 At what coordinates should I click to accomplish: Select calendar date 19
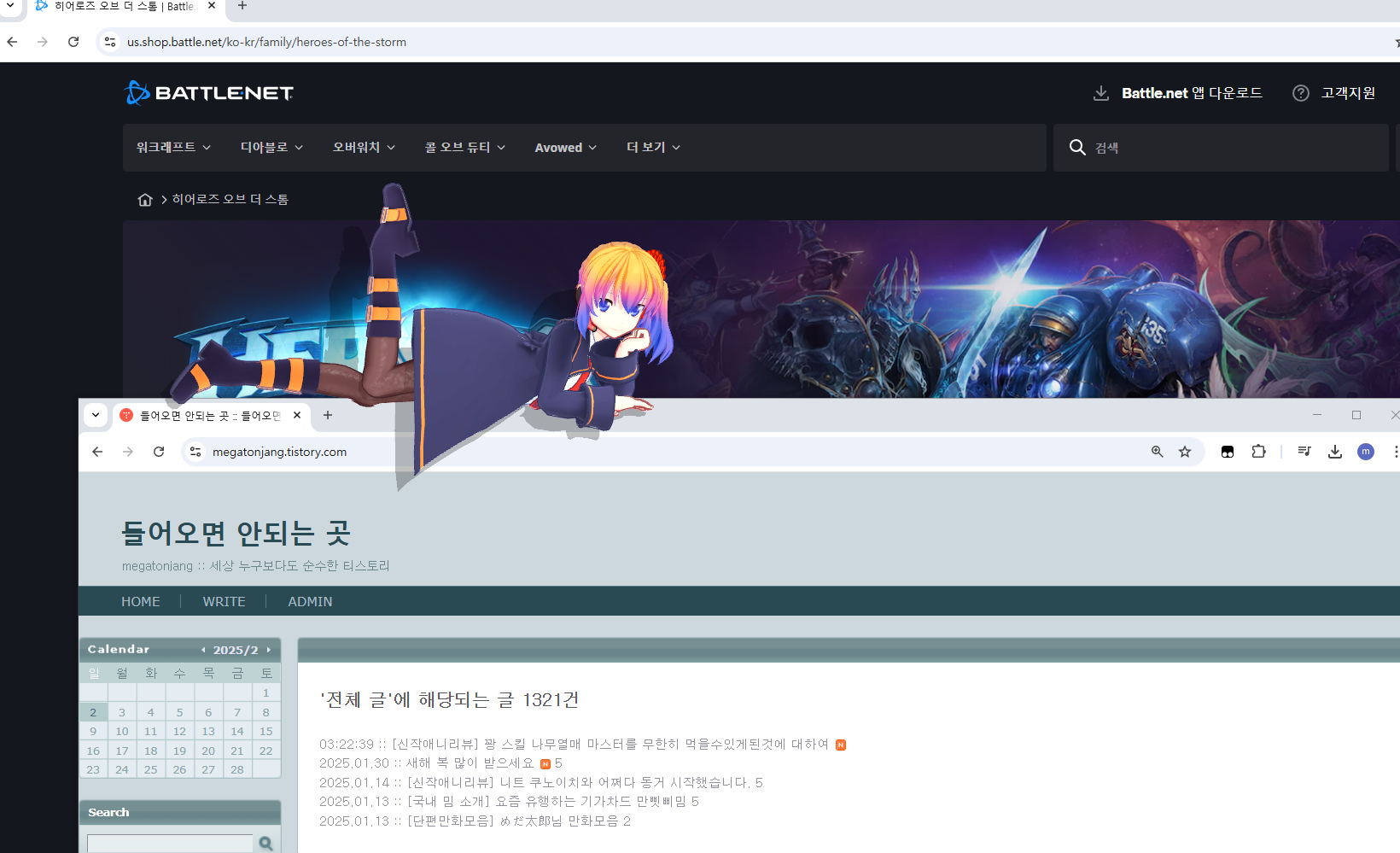pos(179,751)
